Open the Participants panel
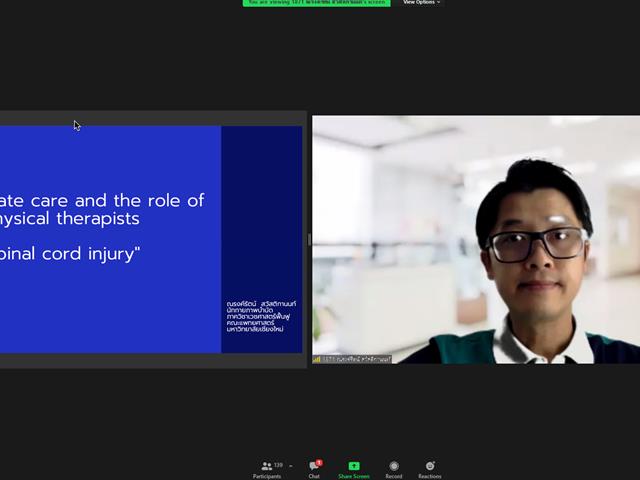 pyautogui.click(x=267, y=470)
